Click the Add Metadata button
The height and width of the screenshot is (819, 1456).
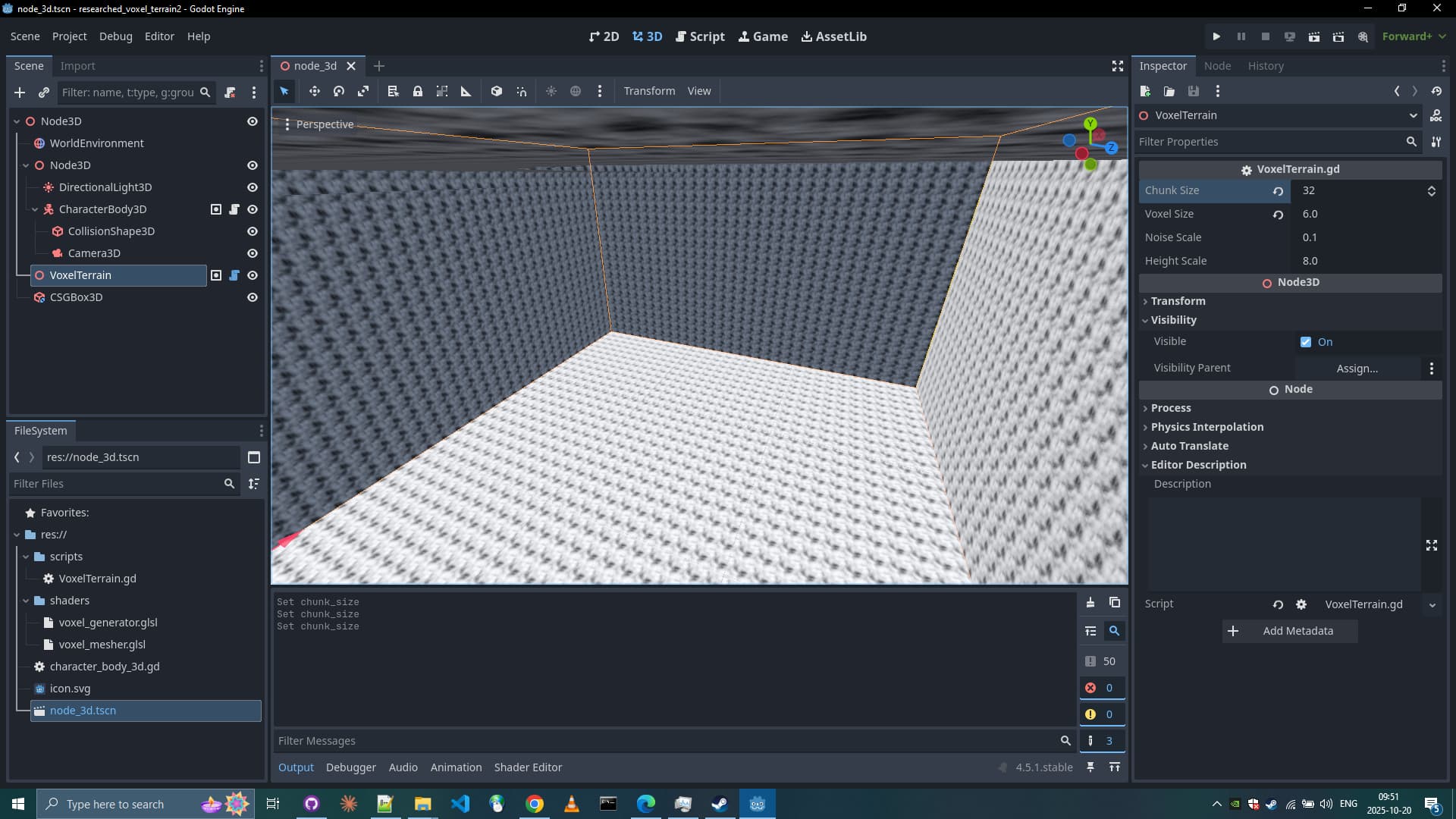click(1289, 631)
